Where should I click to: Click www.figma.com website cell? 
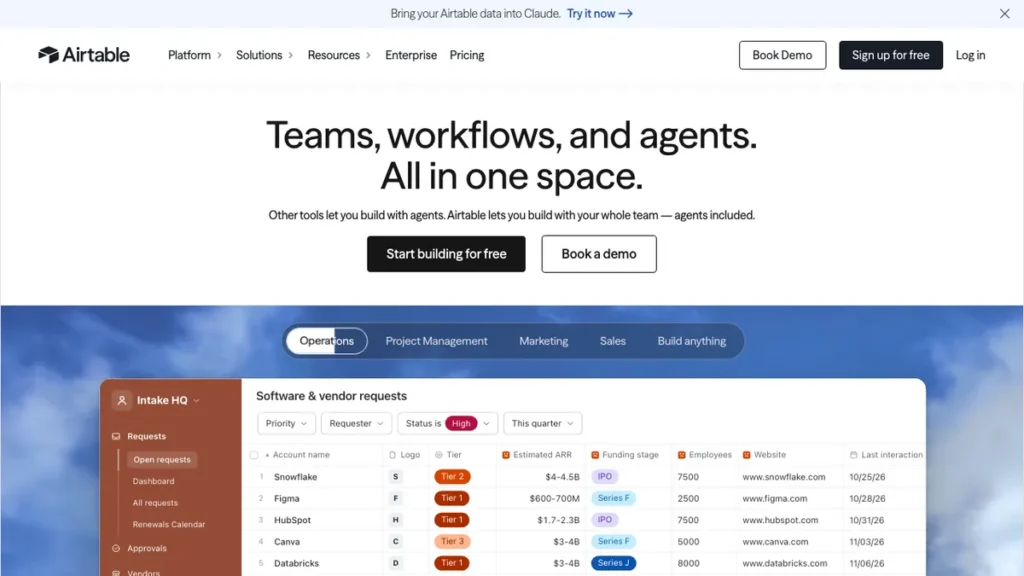775,499
